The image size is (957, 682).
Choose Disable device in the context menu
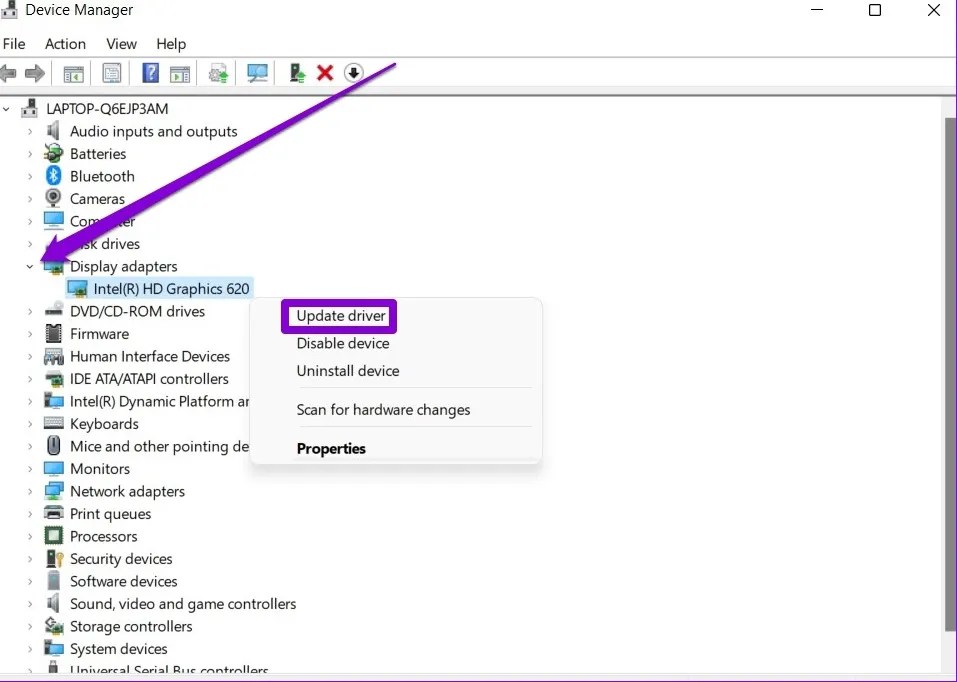point(342,343)
